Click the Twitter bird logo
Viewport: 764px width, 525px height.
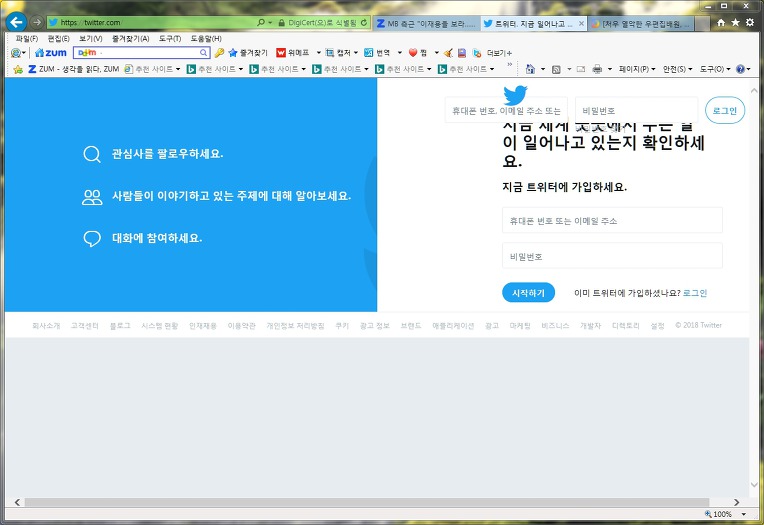pos(515,95)
